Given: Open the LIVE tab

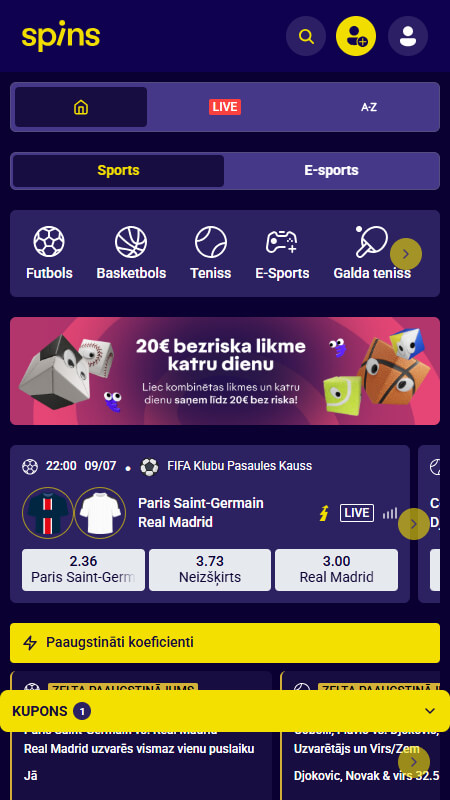Looking at the screenshot, I should [225, 107].
